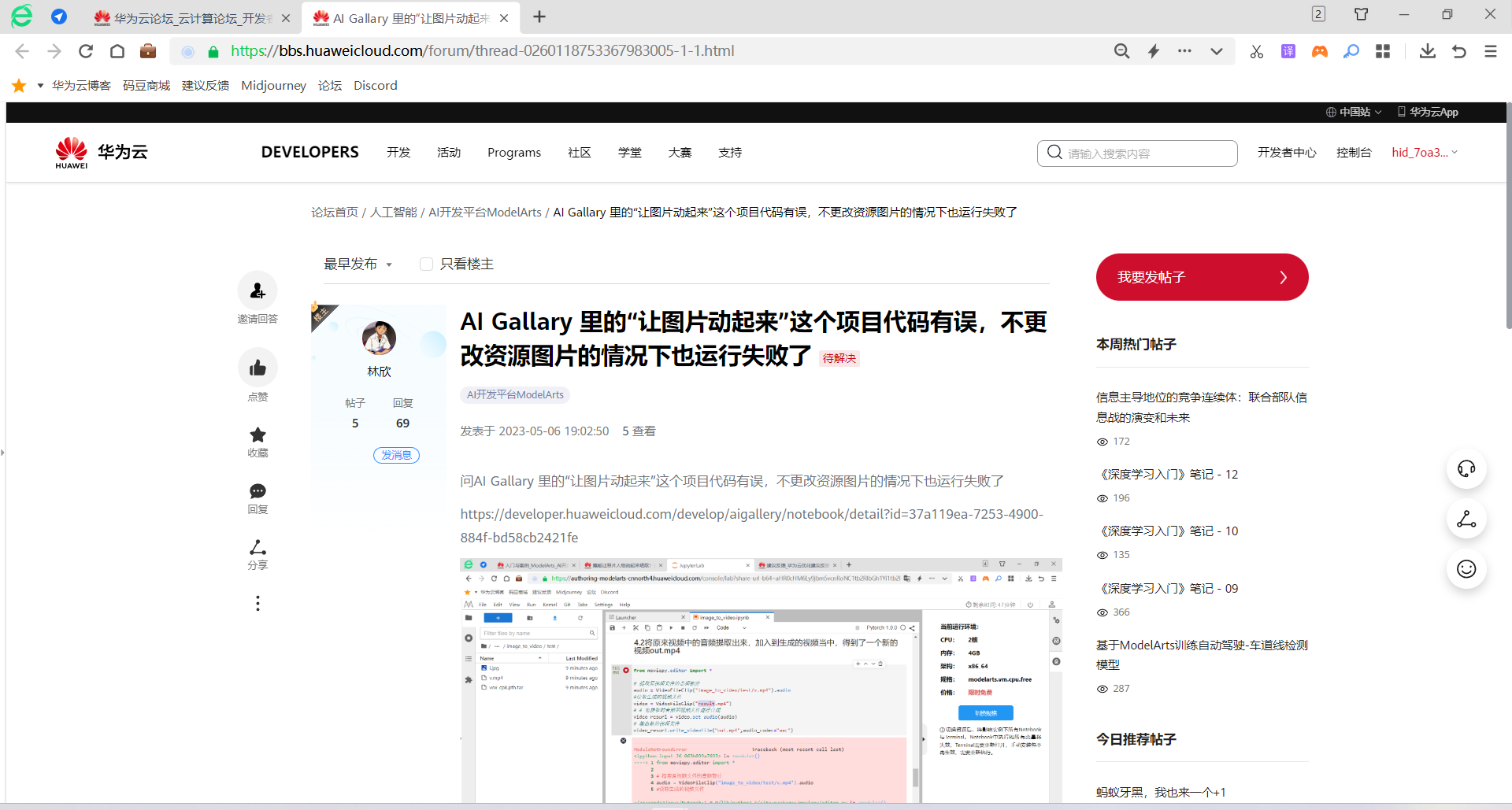
Task: Open the vertical three-dots more menu
Action: point(258,603)
